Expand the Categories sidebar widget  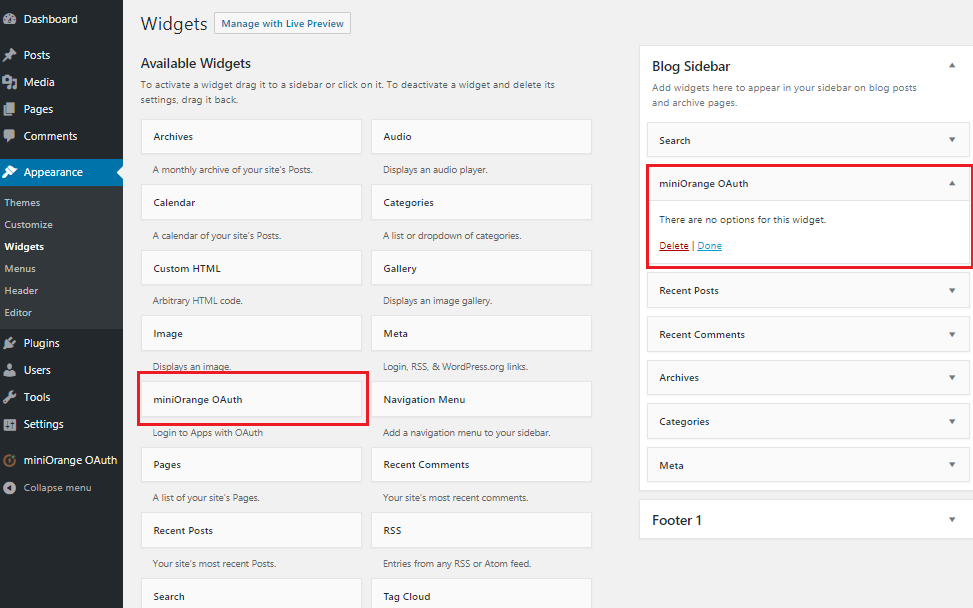(x=952, y=421)
